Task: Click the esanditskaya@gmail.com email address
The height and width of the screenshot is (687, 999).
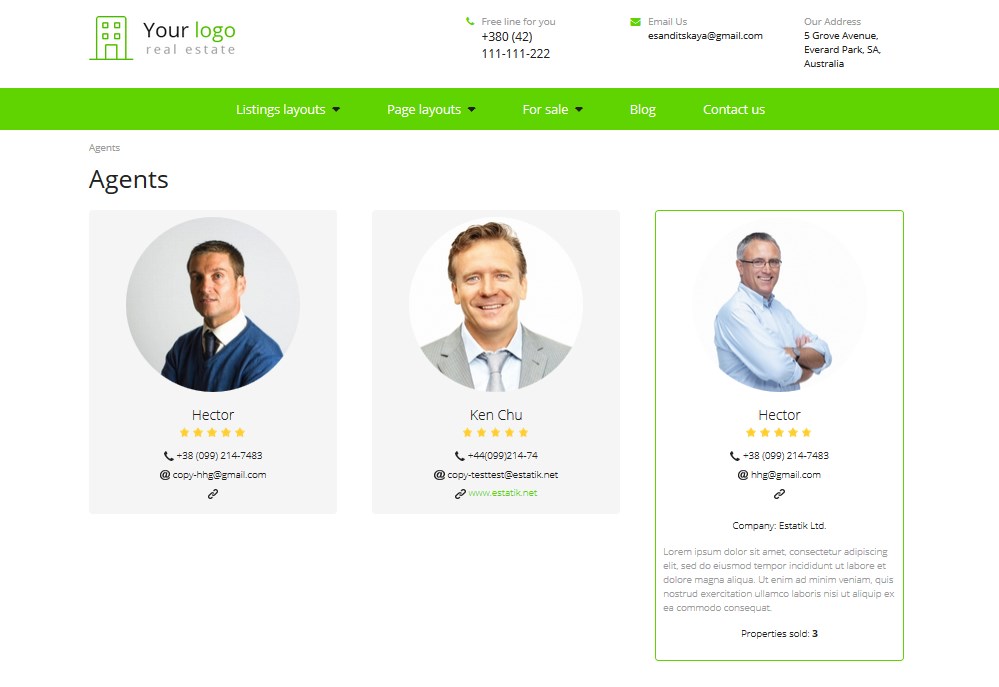Action: click(705, 36)
